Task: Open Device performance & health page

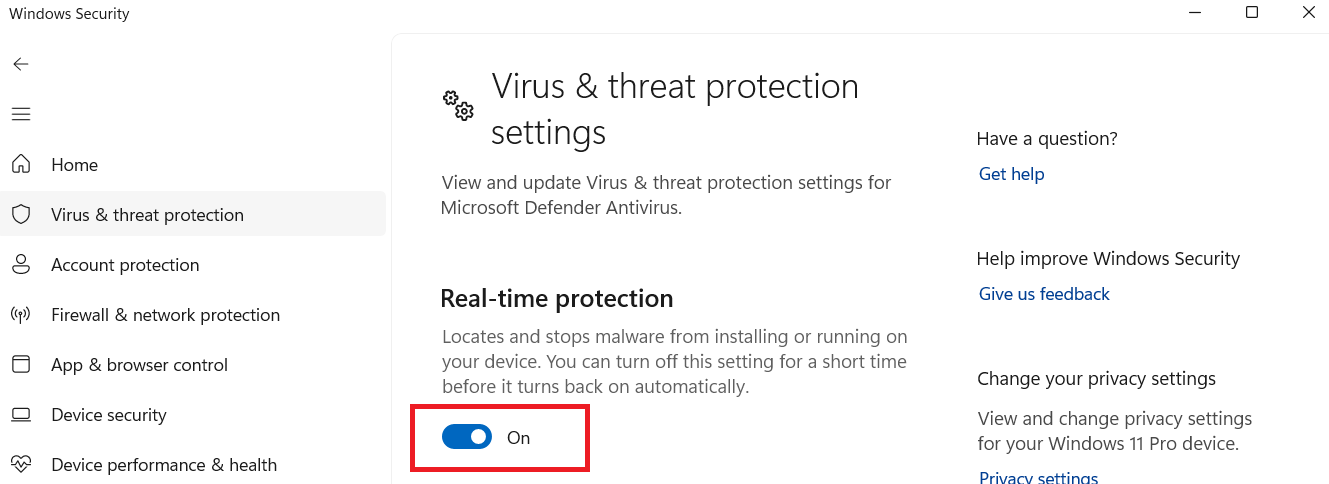Action: tap(164, 465)
